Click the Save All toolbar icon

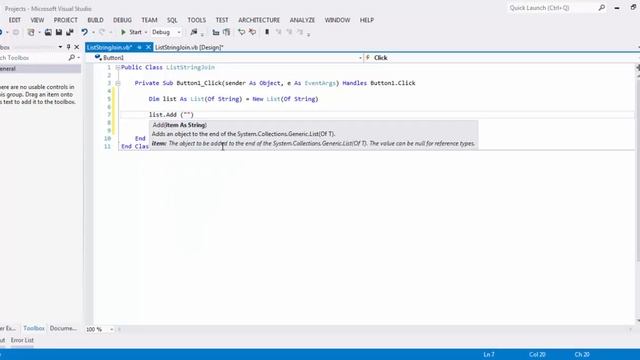point(70,32)
